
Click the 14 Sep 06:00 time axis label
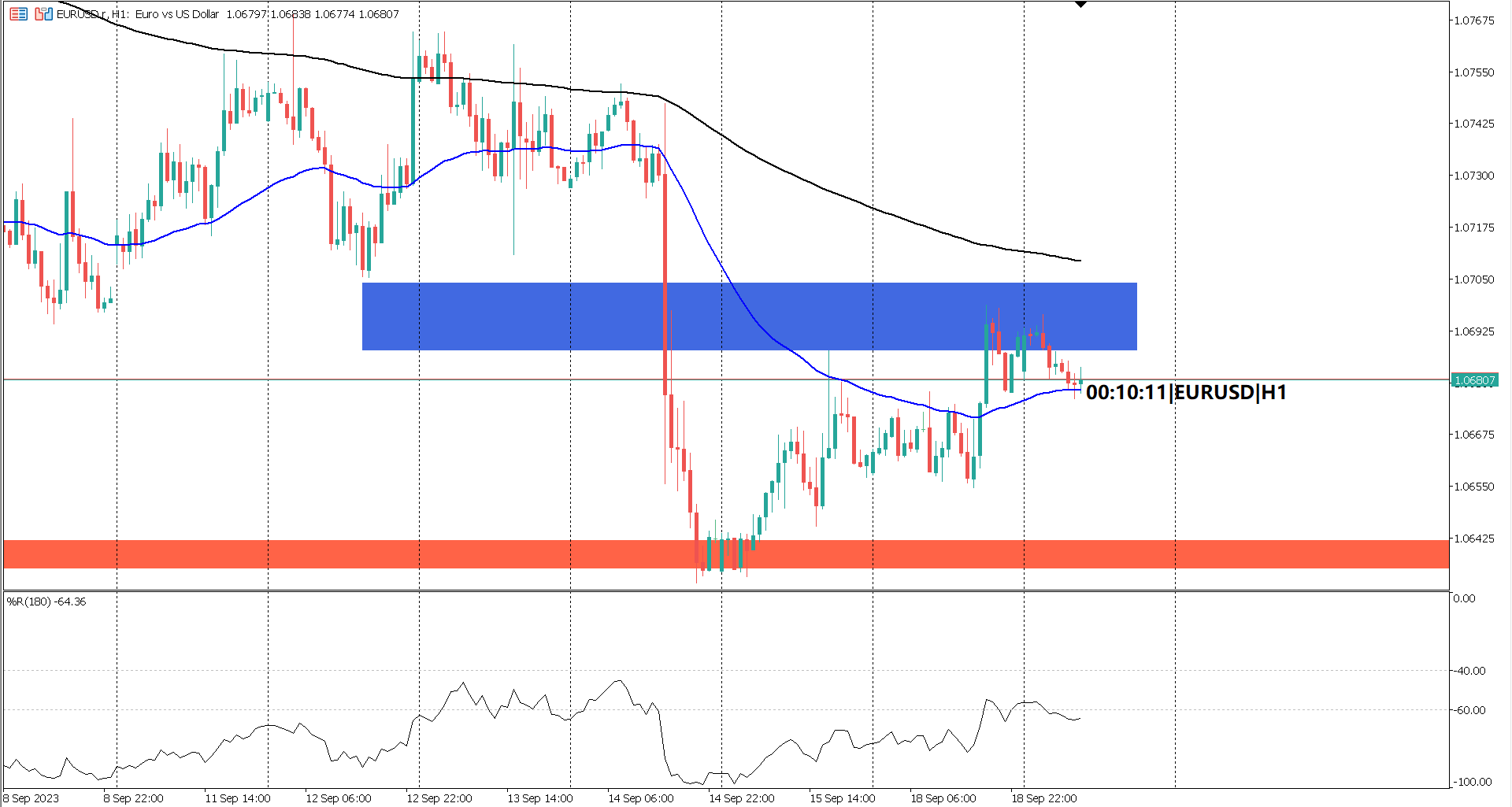tap(642, 798)
